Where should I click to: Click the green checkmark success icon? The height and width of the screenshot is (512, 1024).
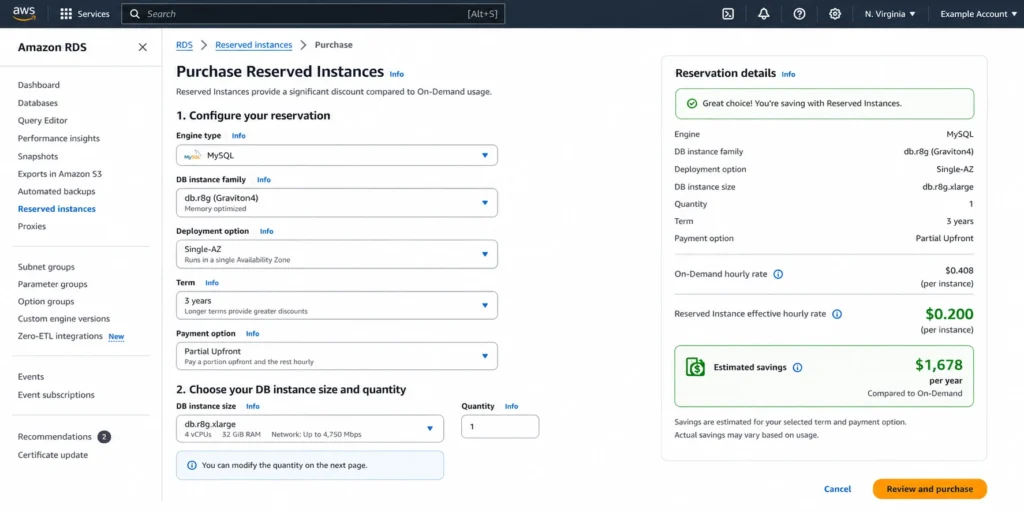pos(692,103)
